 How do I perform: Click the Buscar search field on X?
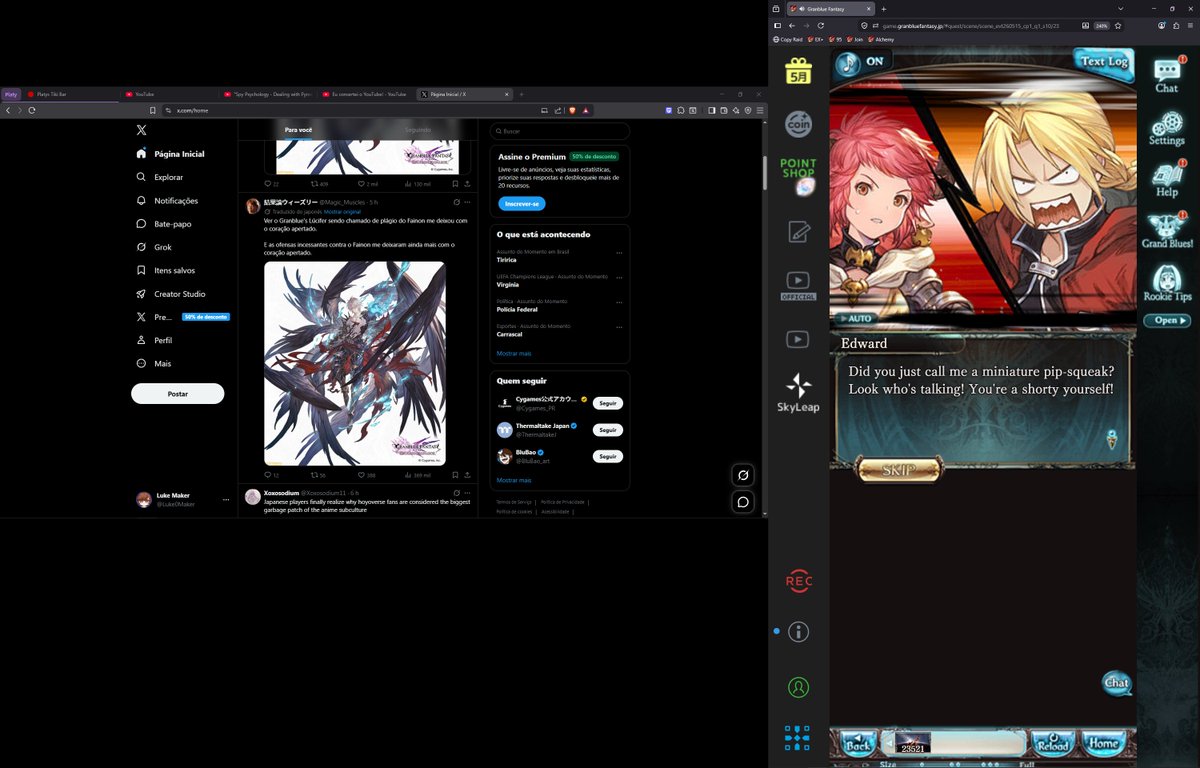coord(560,131)
